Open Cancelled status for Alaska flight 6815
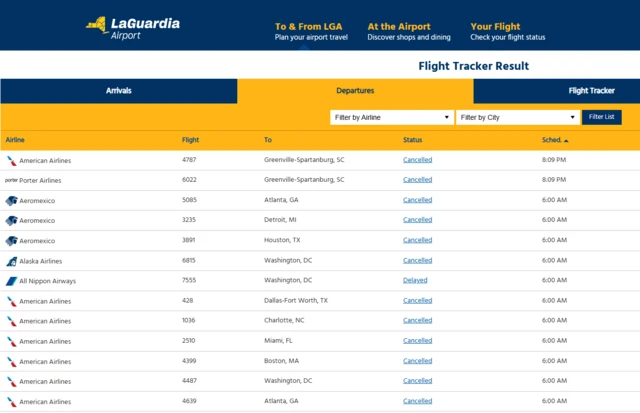The width and height of the screenshot is (640, 413). tap(417, 260)
